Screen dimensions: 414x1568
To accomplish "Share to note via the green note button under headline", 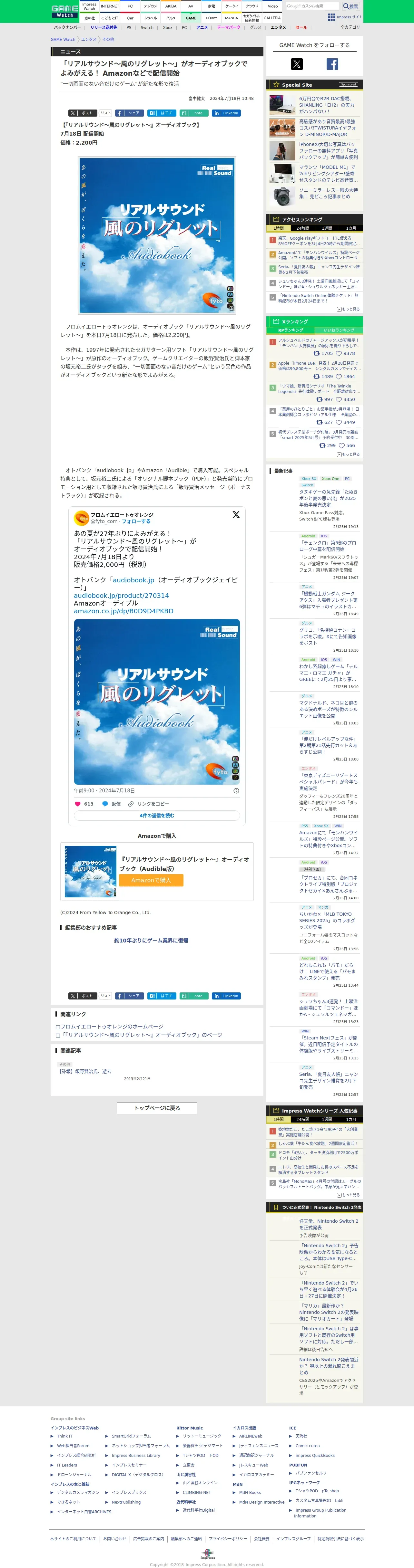I will [194, 113].
